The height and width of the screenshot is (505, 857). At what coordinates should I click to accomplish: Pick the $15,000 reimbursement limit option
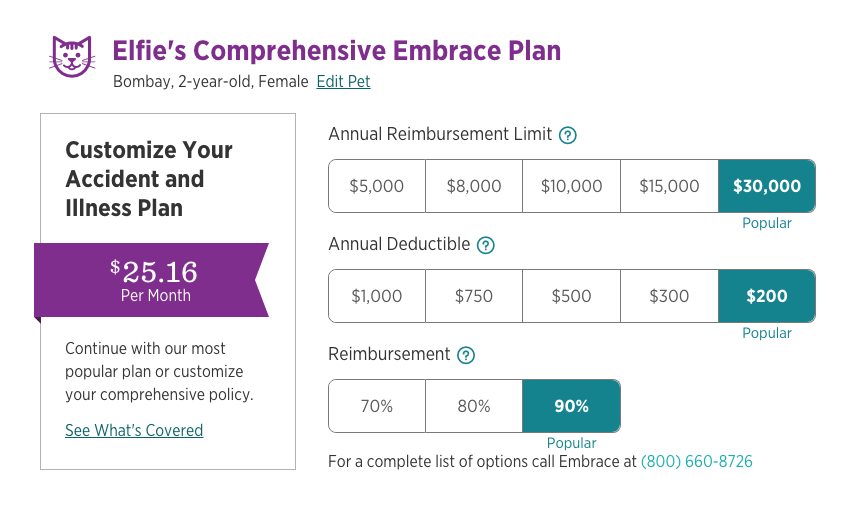(669, 186)
